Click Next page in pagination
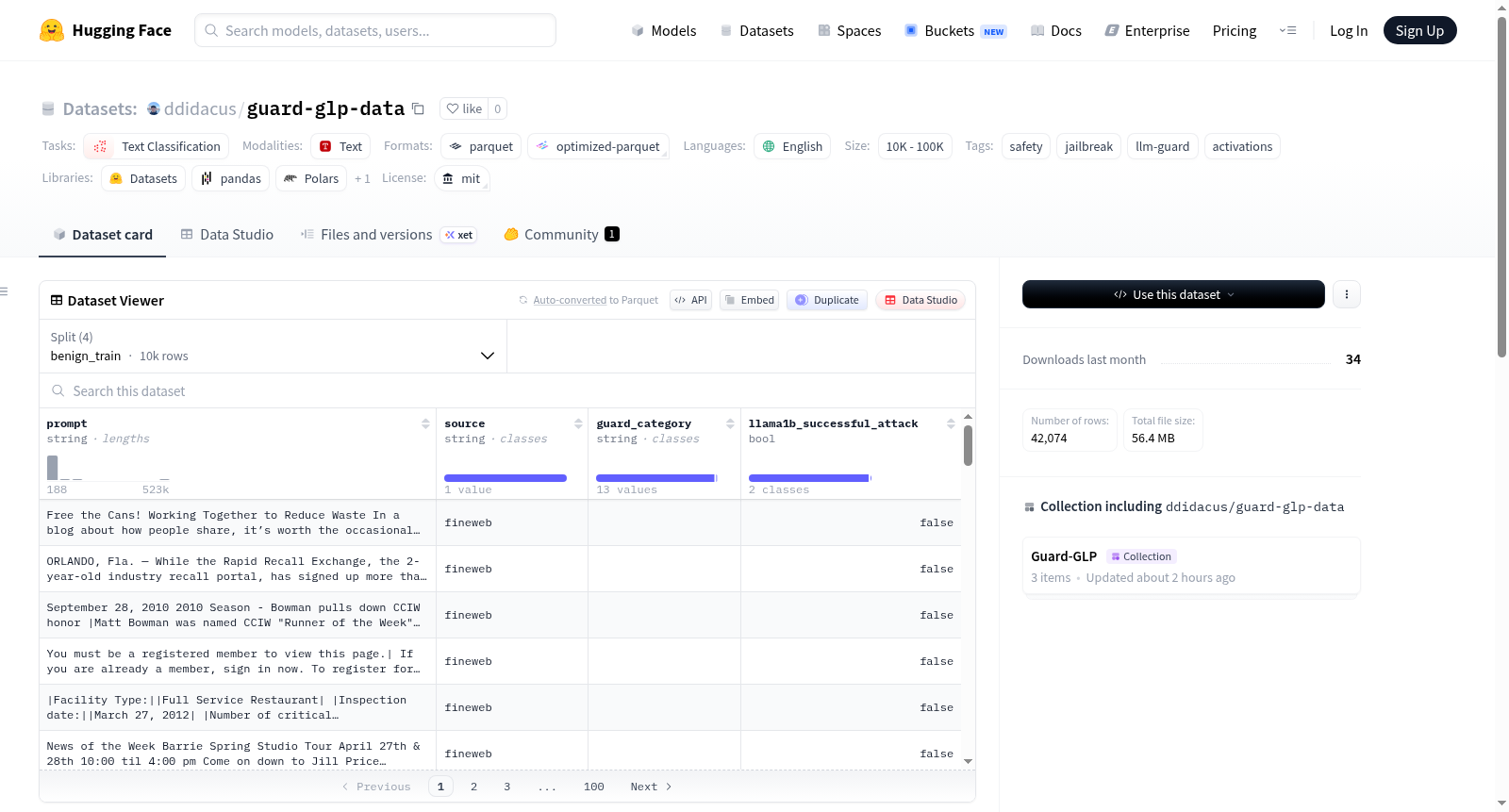This screenshot has width=1509, height=812. pyautogui.click(x=651, y=787)
